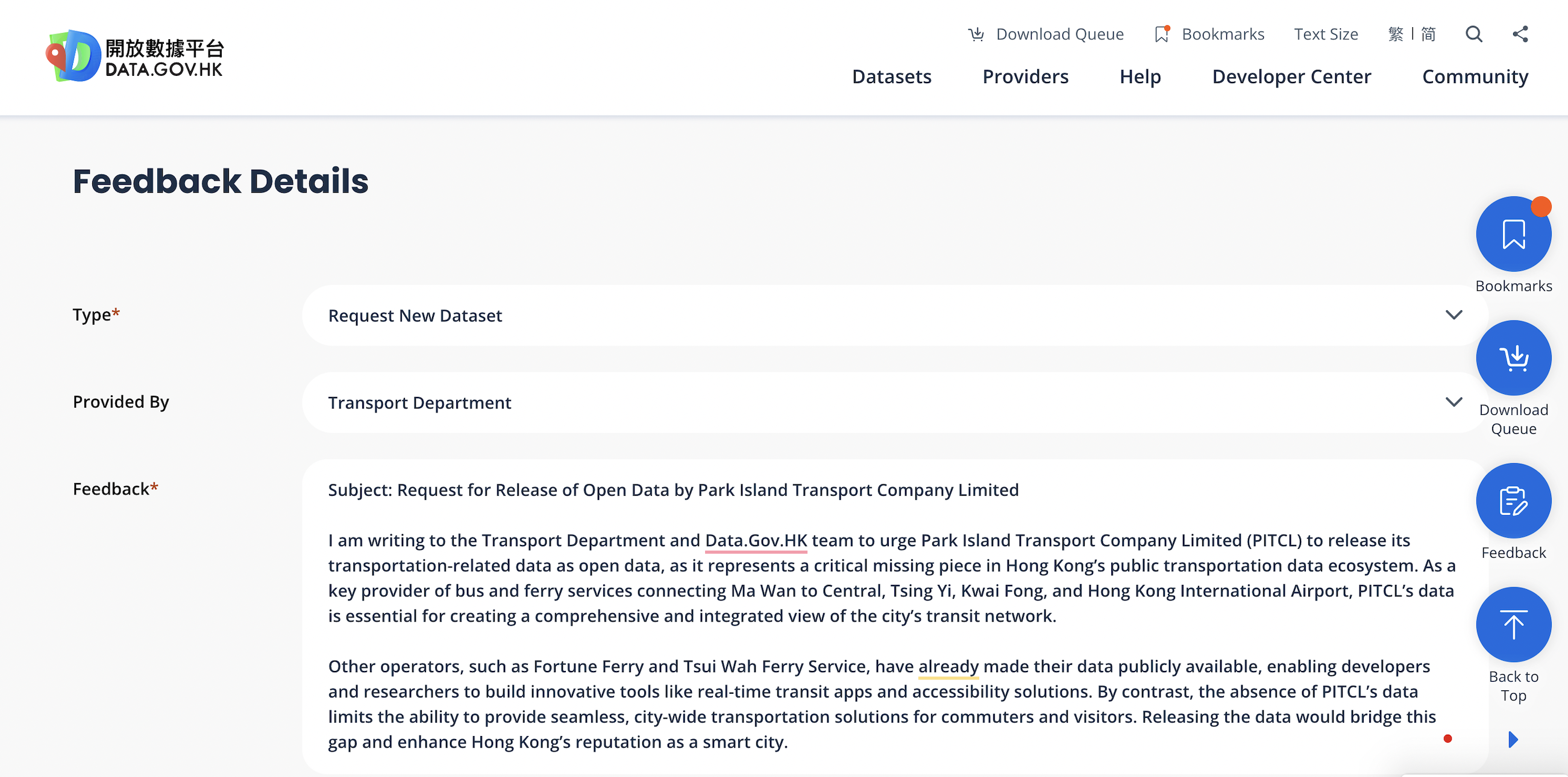Viewport: 1568px width, 777px height.
Task: Go to Developer Center menu
Action: (x=1291, y=76)
